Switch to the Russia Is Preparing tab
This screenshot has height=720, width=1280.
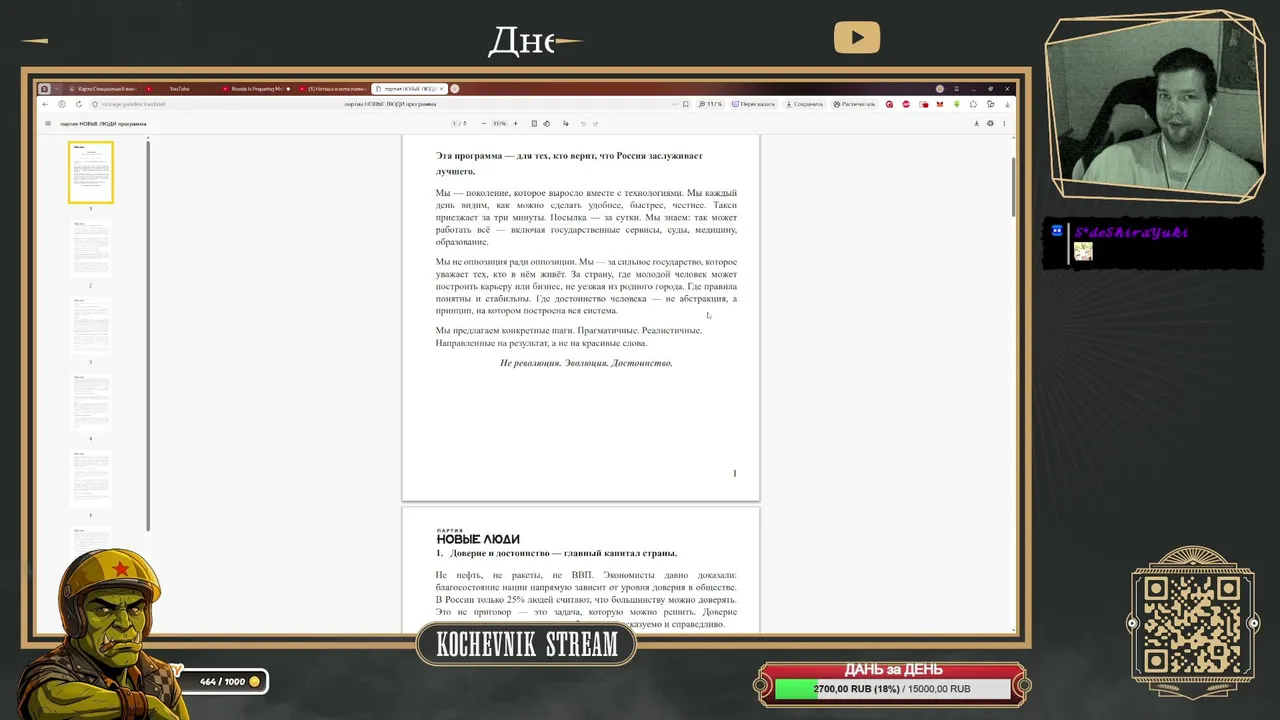coord(255,89)
